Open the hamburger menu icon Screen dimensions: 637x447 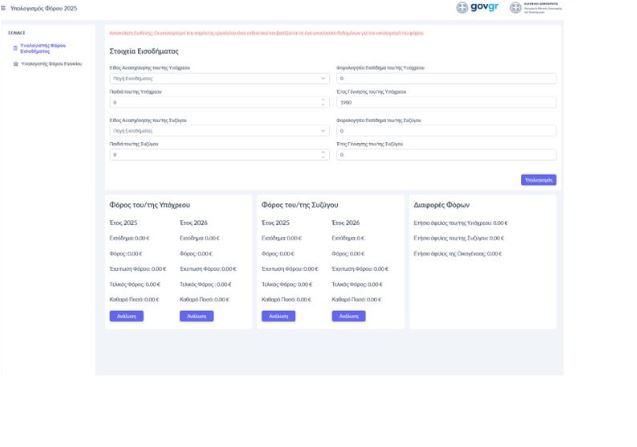click(x=4, y=8)
